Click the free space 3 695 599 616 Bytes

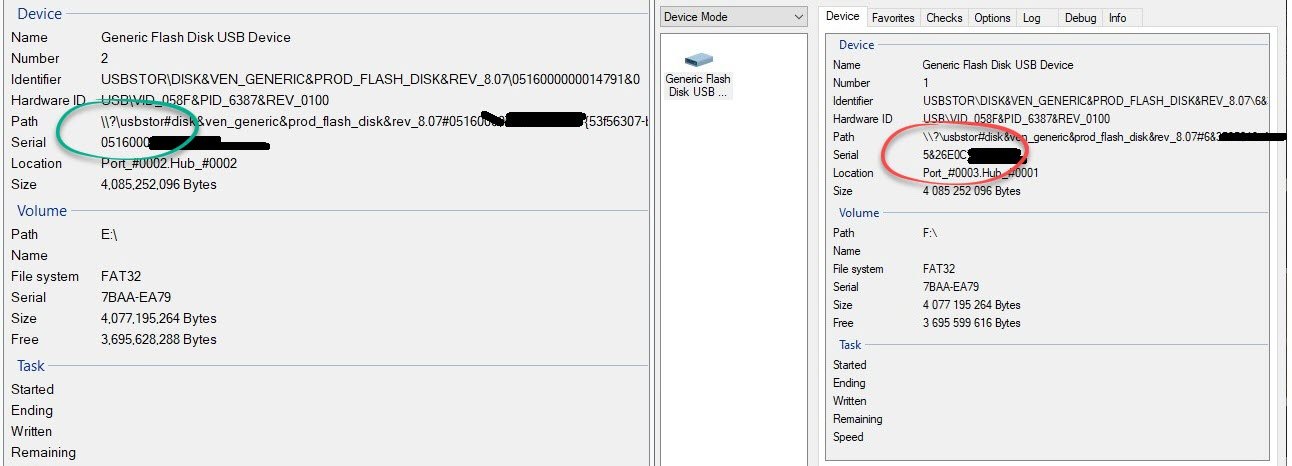[x=972, y=323]
